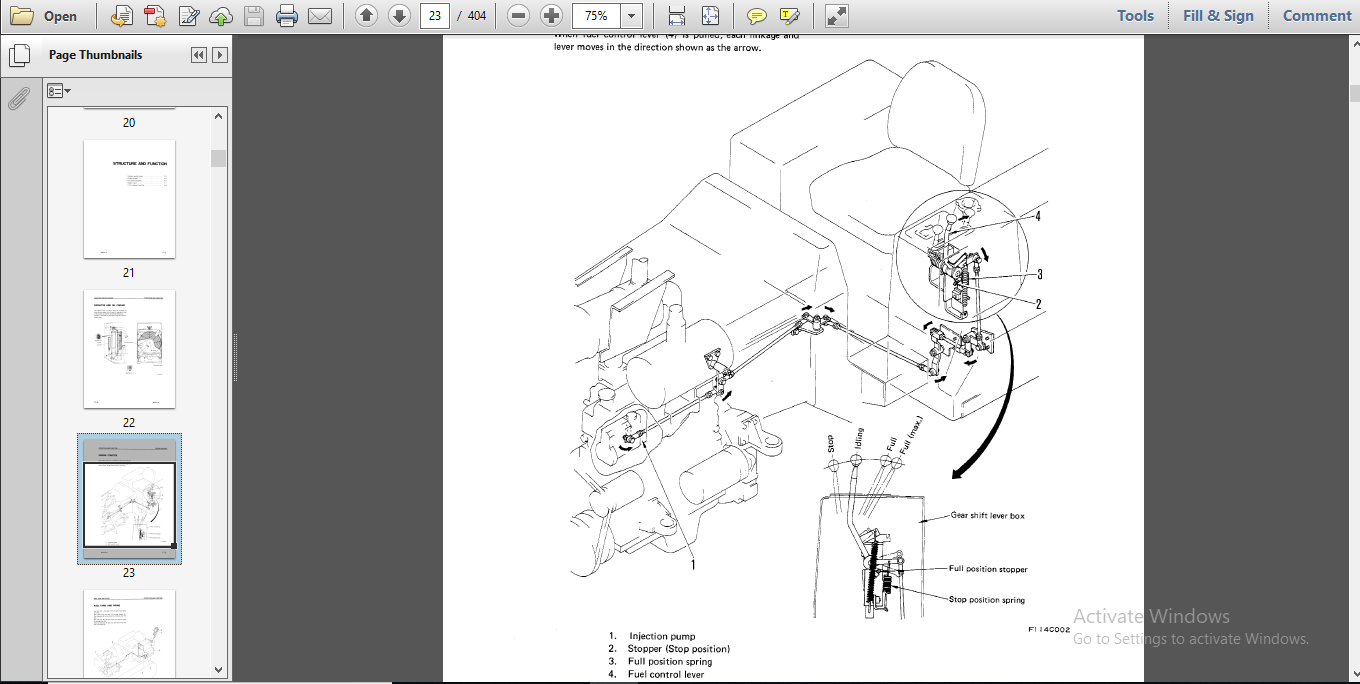
Task: Click thumbnail page label 22
Action: [129, 423]
